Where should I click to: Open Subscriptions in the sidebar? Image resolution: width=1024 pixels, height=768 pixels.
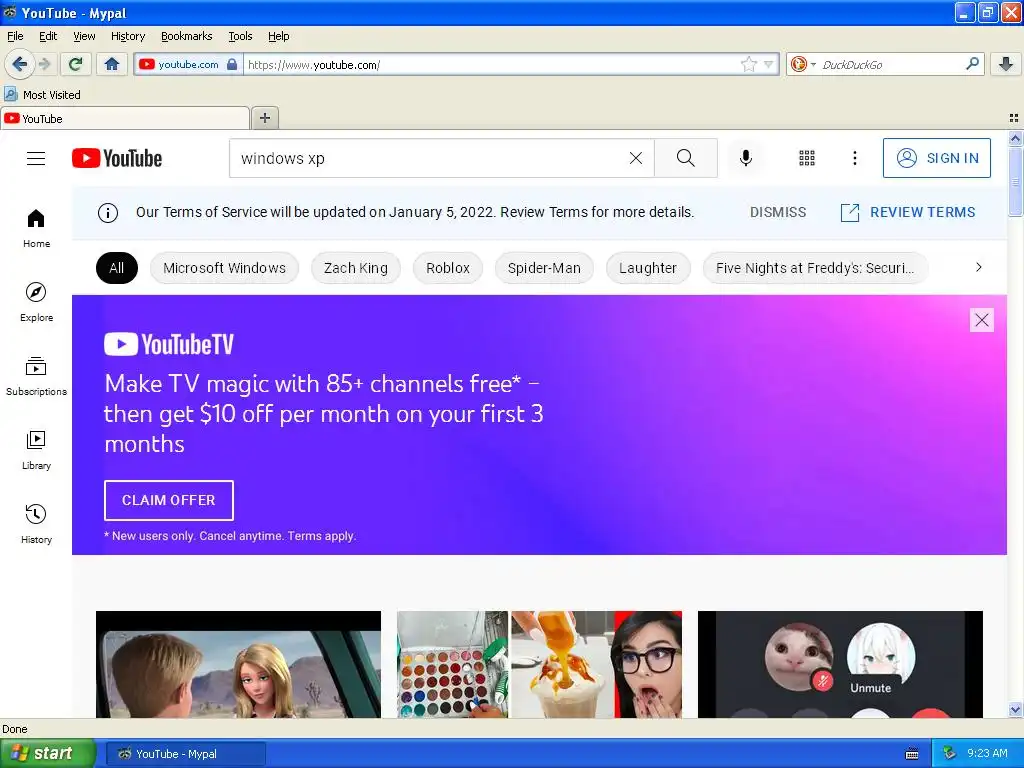tap(36, 377)
